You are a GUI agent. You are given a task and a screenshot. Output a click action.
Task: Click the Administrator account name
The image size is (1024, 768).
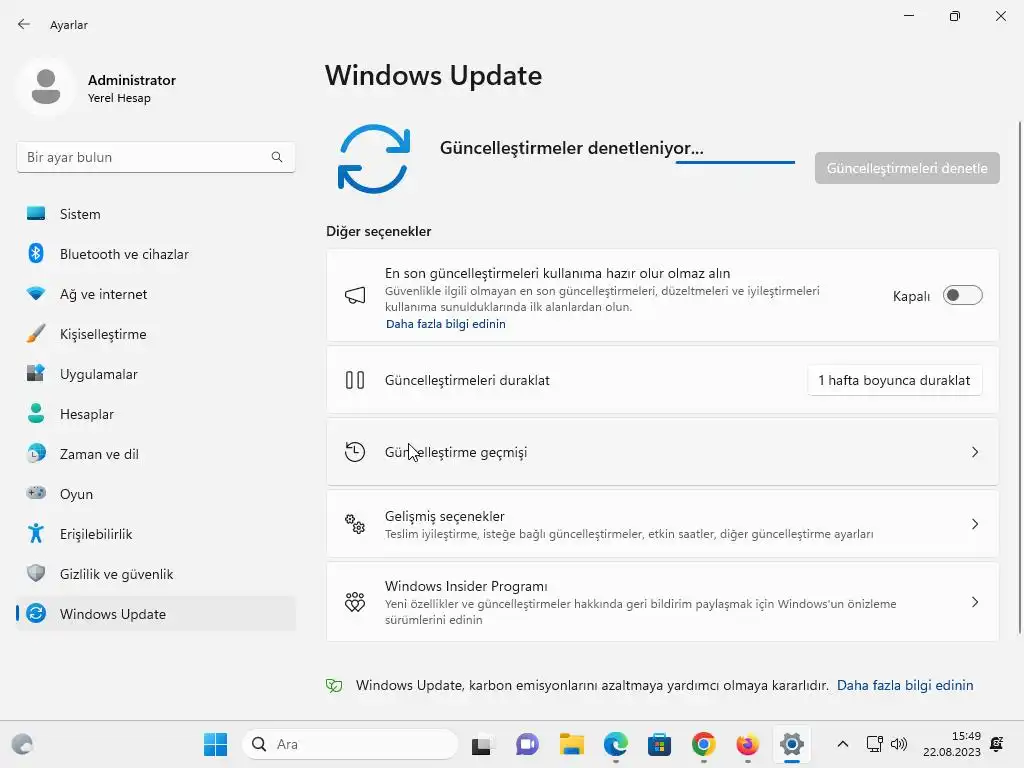coord(132,80)
